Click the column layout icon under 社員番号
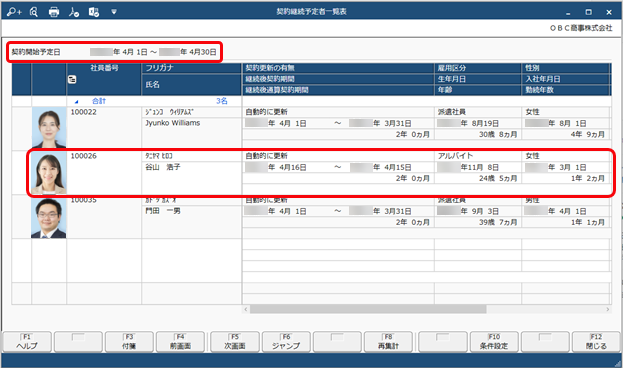The image size is (623, 368). click(72, 79)
